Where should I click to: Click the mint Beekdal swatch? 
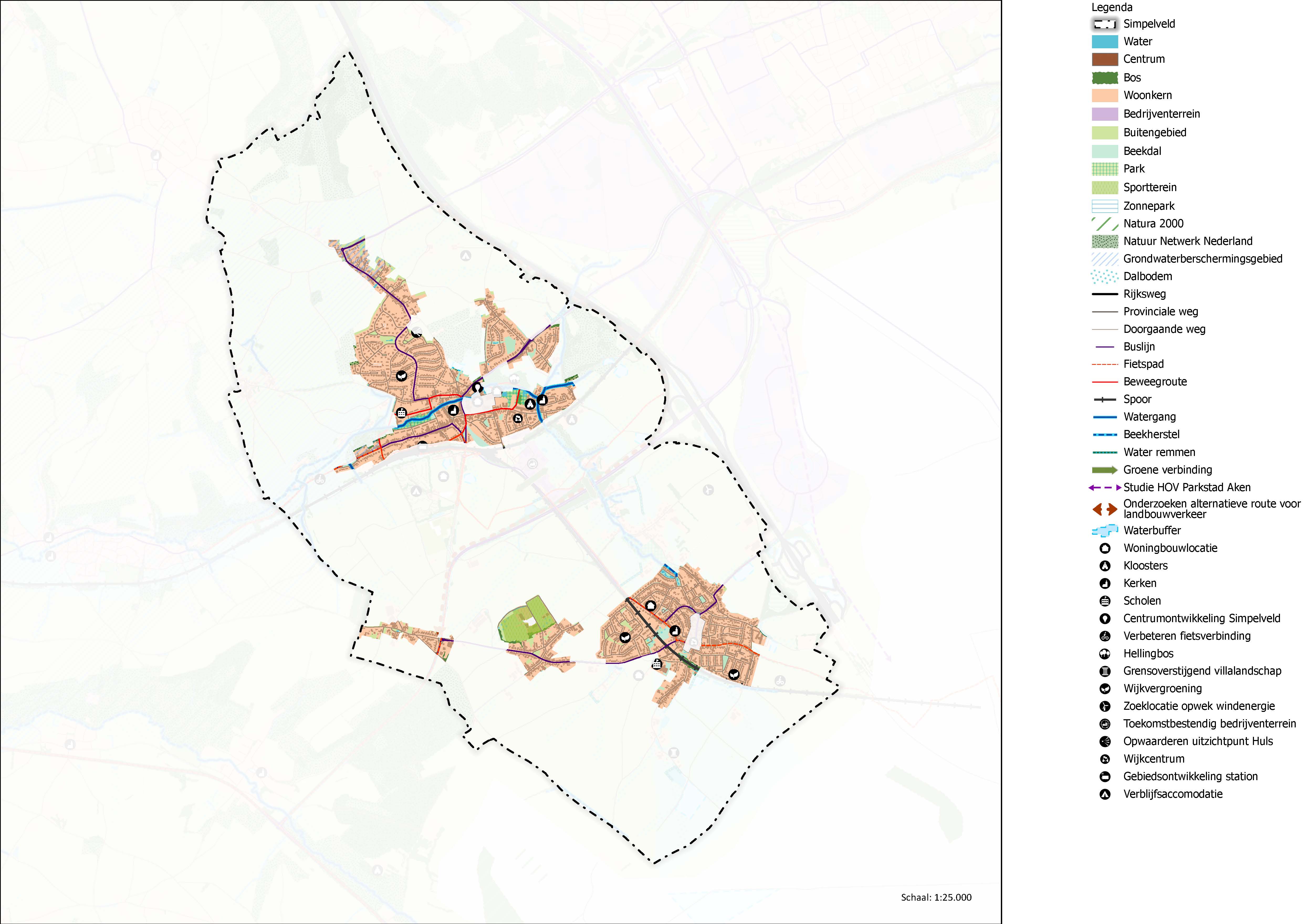[1105, 151]
